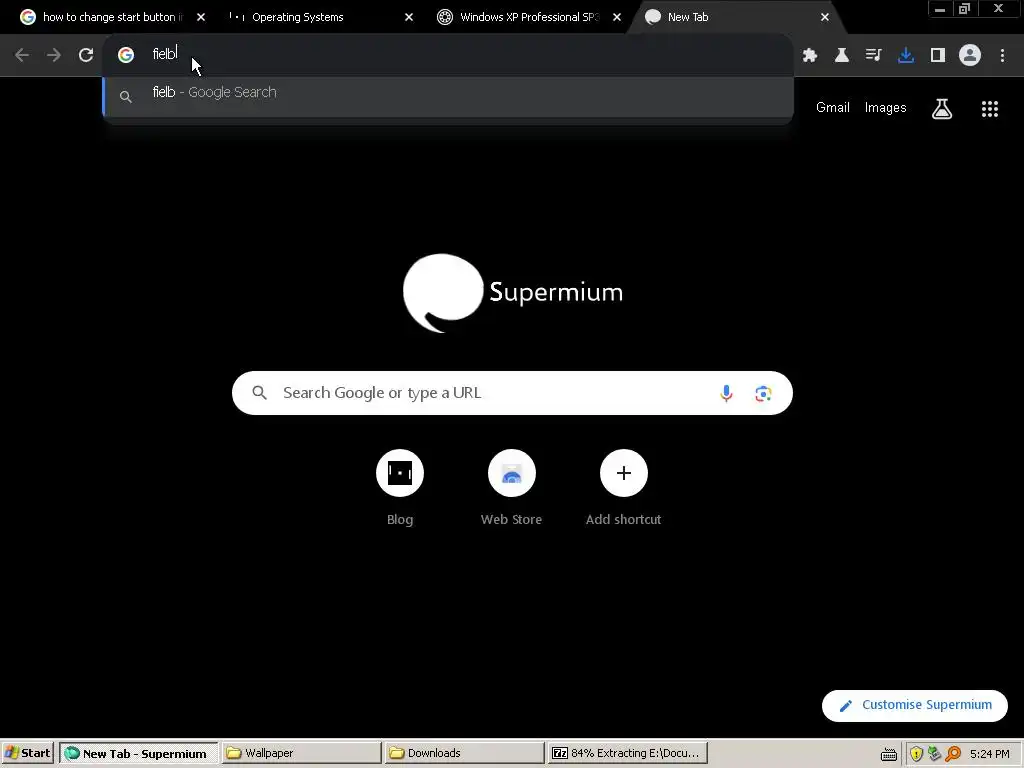This screenshot has height=768, width=1024.
Task: Click the Google icon in address bar
Action: pyautogui.click(x=125, y=55)
